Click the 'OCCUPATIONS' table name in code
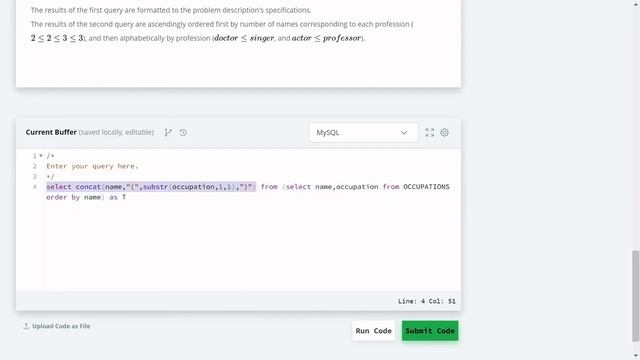Image resolution: width=640 pixels, height=360 pixels. point(426,187)
